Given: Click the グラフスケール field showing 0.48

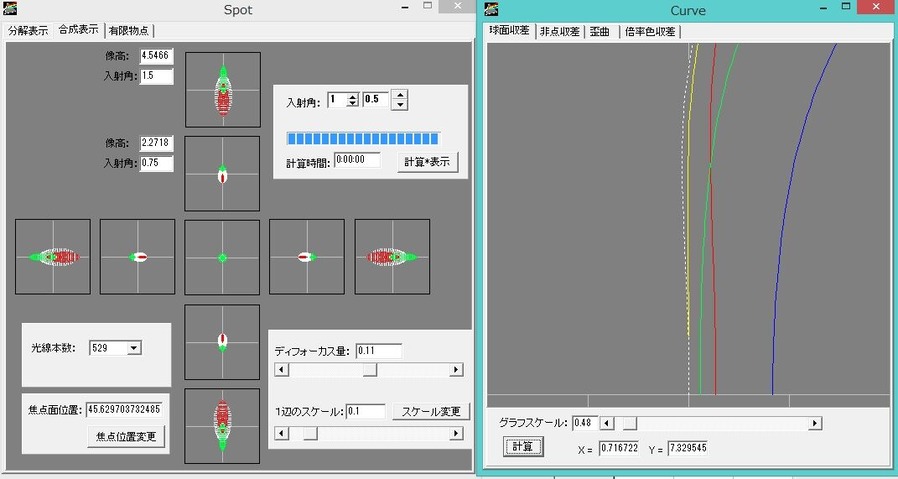Looking at the screenshot, I should click(x=584, y=423).
